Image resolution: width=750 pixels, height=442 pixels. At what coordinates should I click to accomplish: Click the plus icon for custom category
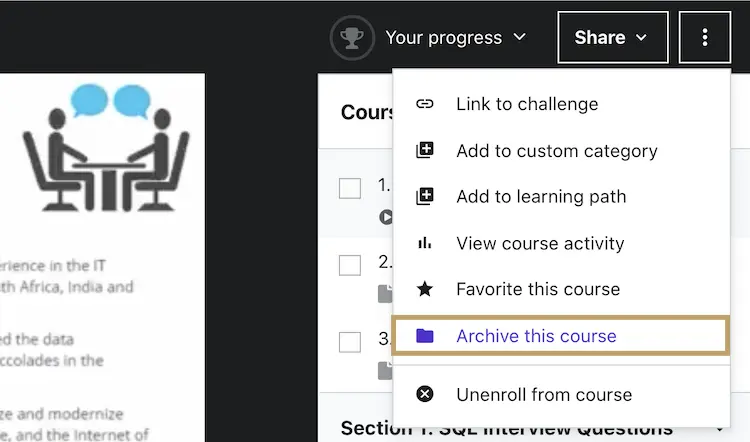pyautogui.click(x=425, y=151)
